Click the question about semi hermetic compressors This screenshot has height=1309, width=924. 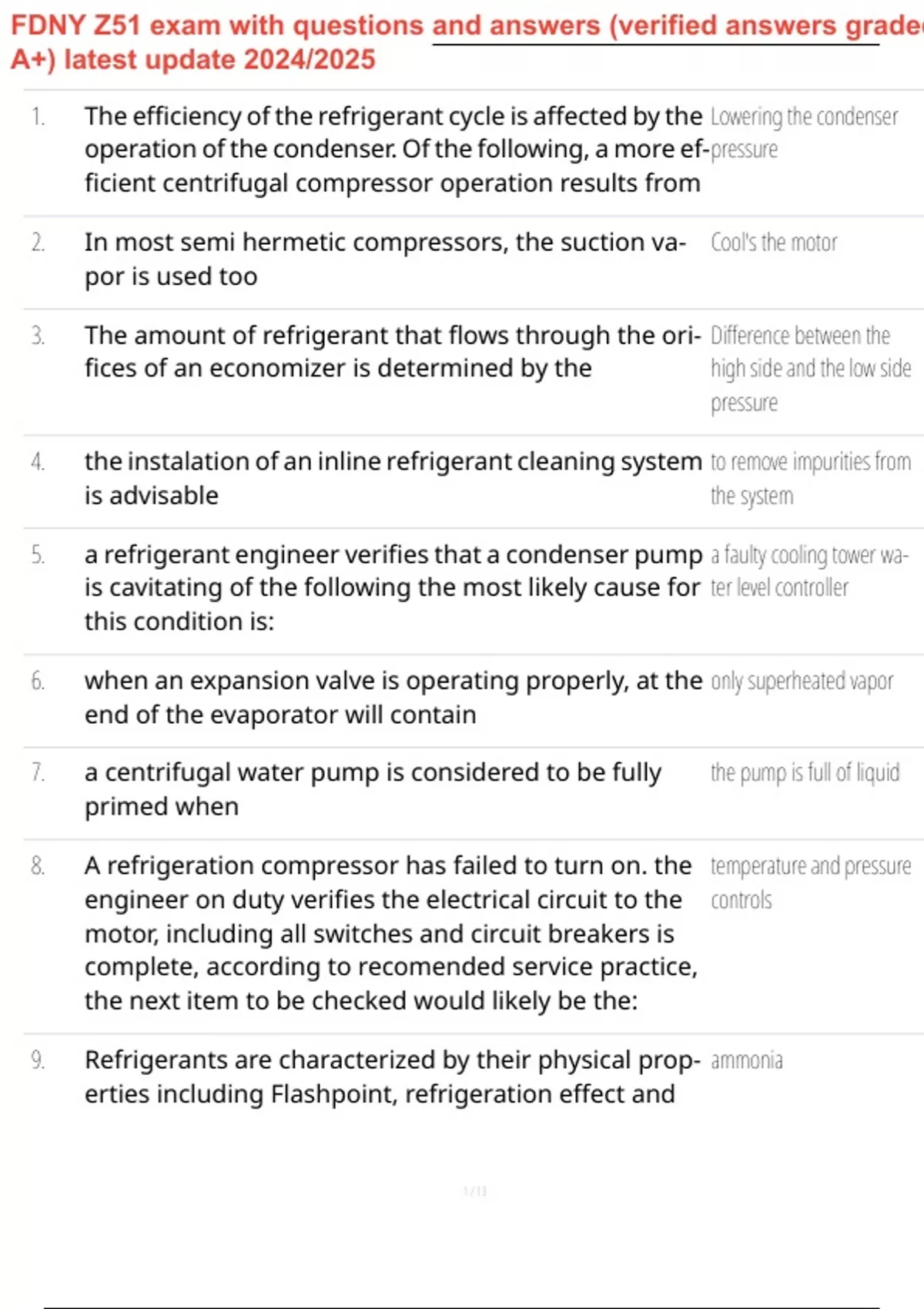[x=385, y=259]
